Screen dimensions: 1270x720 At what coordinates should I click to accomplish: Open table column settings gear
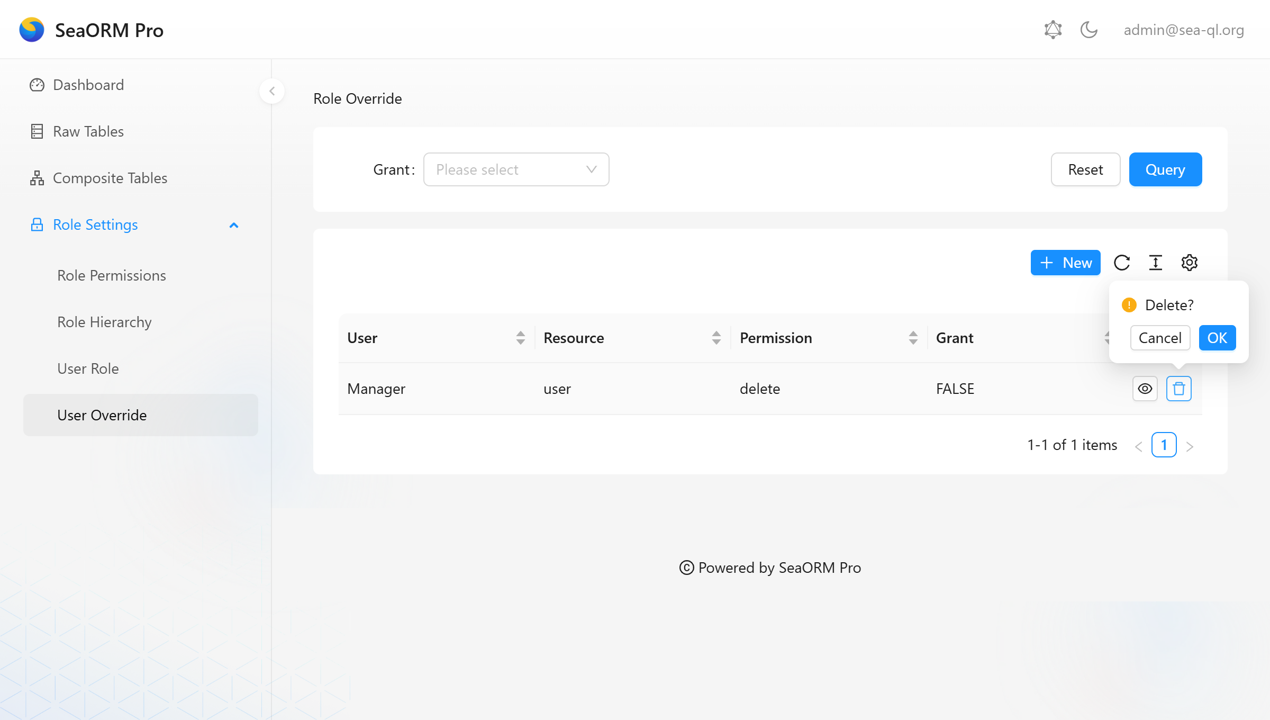(1189, 263)
